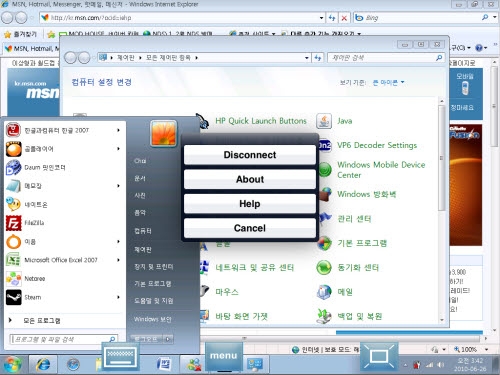Tap the About button in the popup menu

point(250,179)
